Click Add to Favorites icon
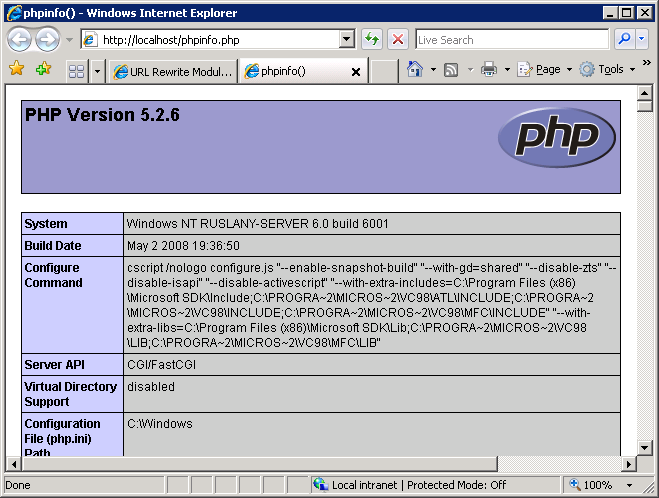 43,70
